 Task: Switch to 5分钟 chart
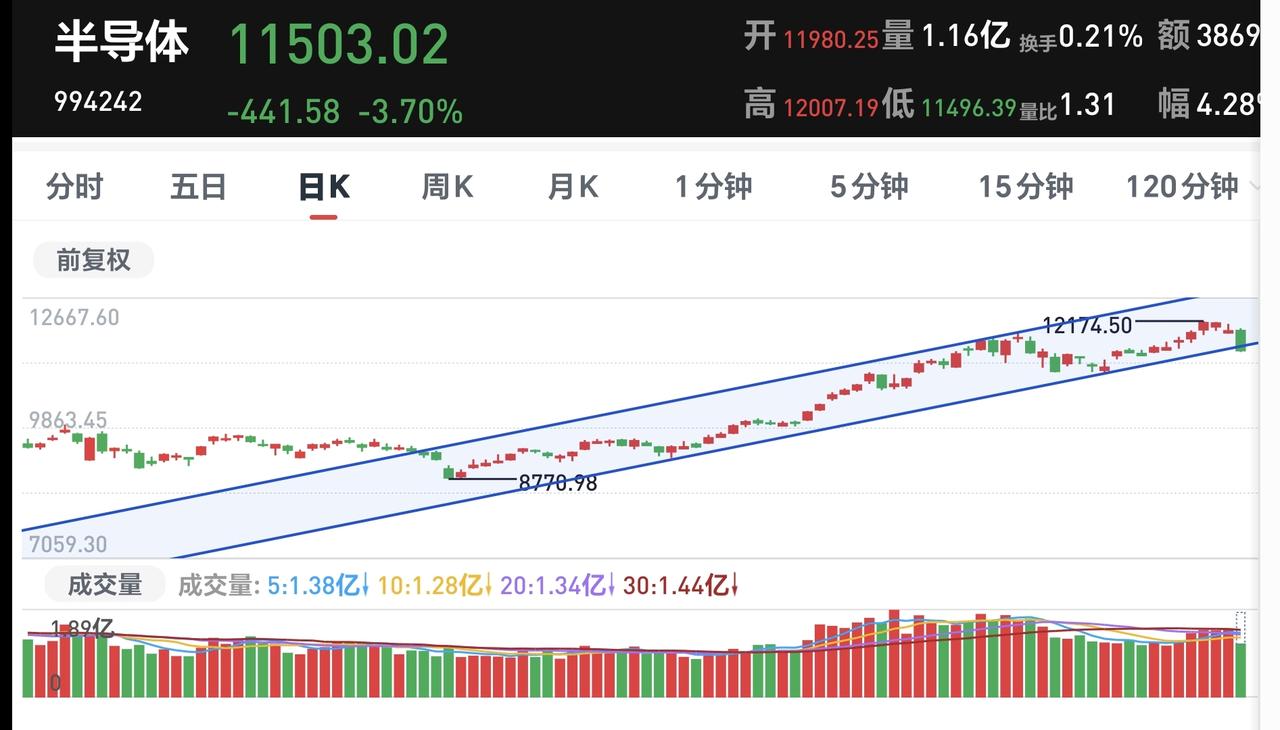(x=869, y=187)
